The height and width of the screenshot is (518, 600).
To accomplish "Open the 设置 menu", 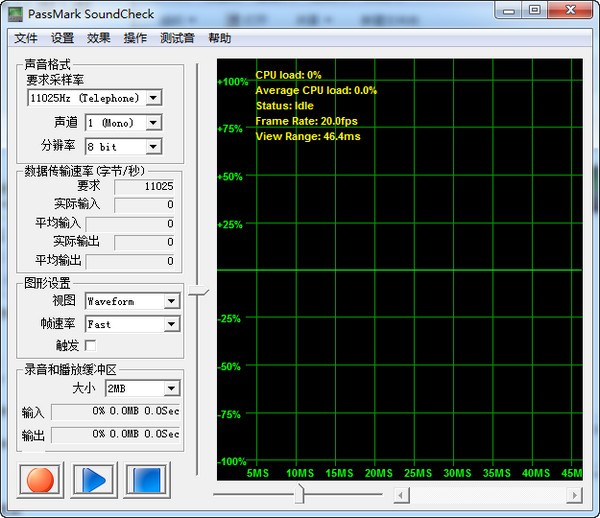I will (62, 38).
